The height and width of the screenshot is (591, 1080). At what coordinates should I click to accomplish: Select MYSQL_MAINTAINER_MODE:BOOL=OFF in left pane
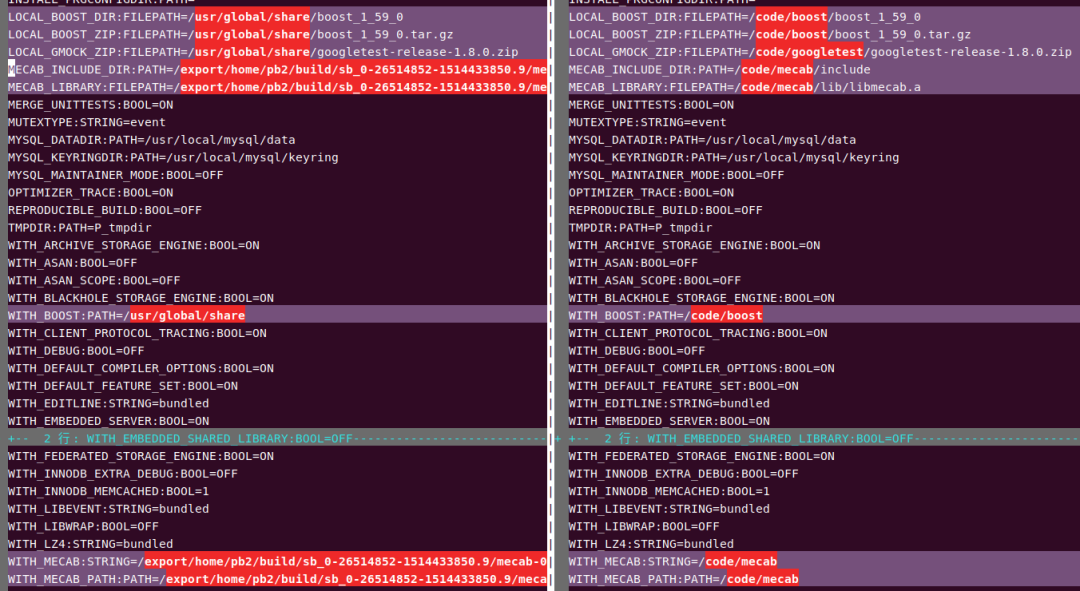[x=116, y=175]
